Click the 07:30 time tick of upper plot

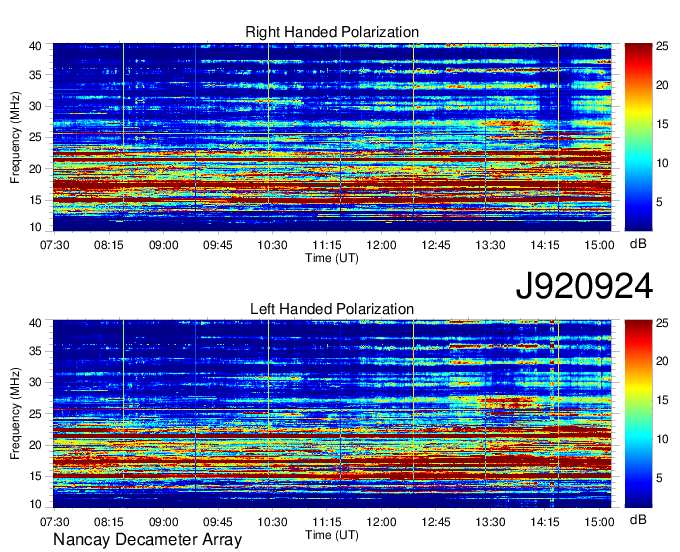pos(55,245)
